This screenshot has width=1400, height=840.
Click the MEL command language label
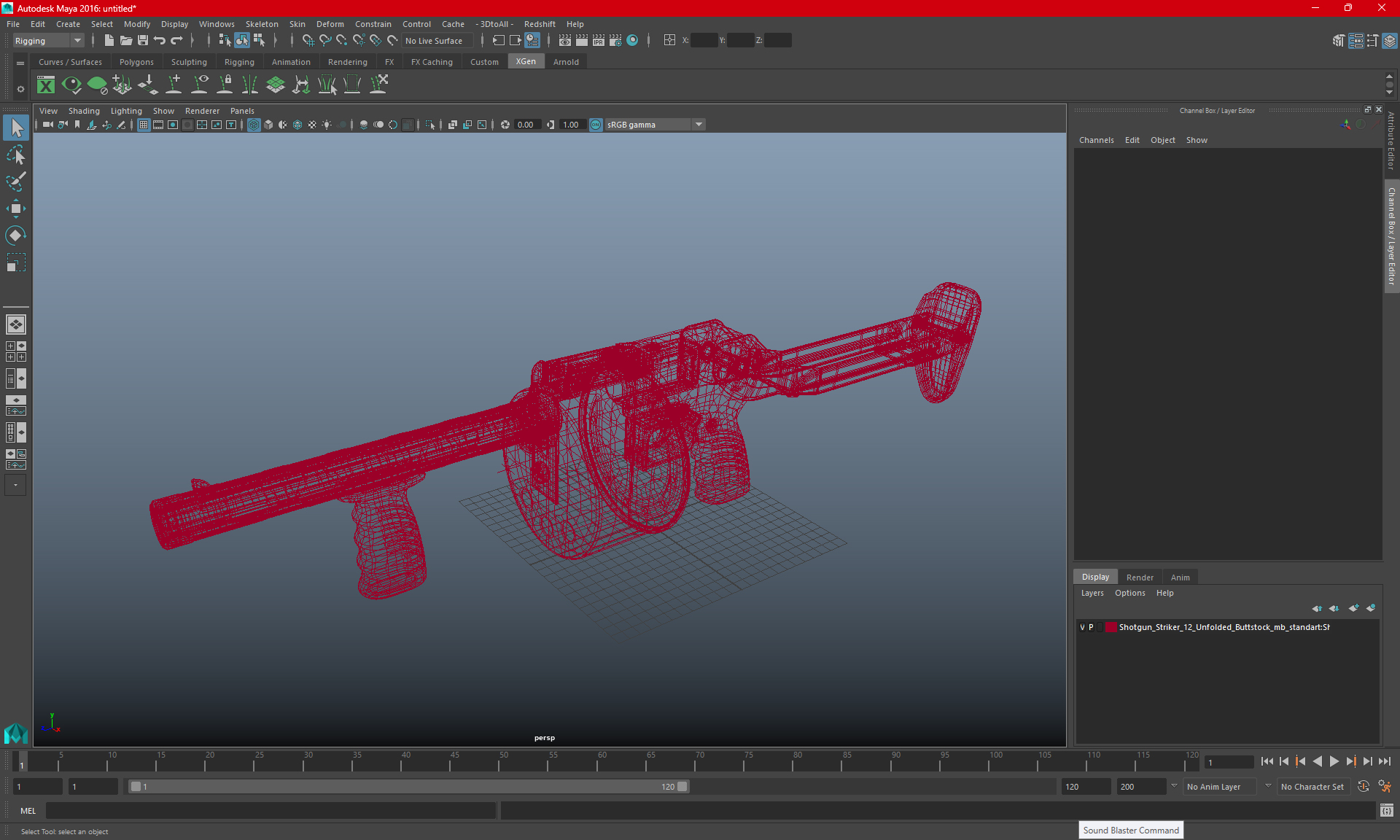click(x=28, y=811)
